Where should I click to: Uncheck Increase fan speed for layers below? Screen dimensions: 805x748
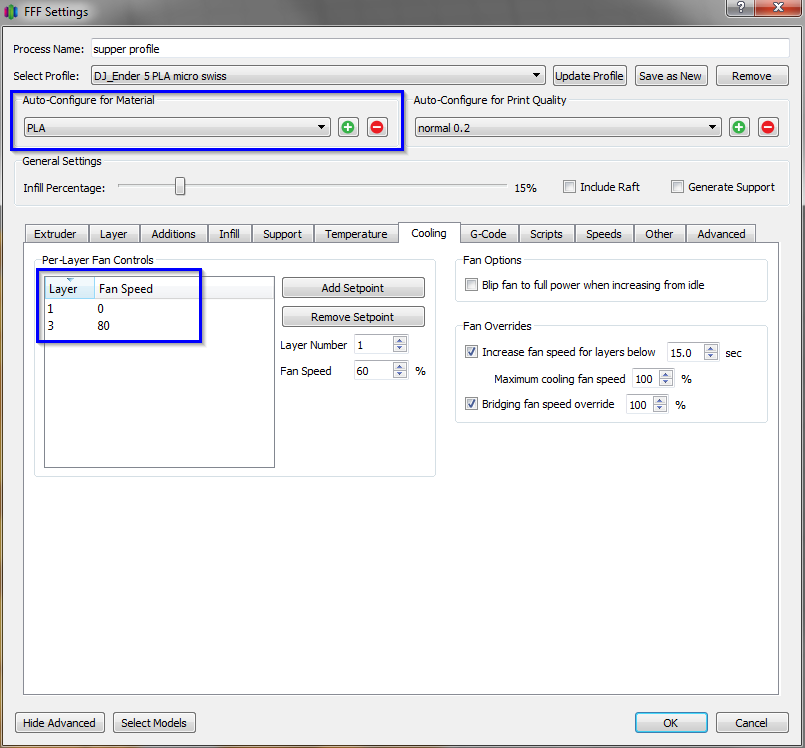(x=471, y=352)
